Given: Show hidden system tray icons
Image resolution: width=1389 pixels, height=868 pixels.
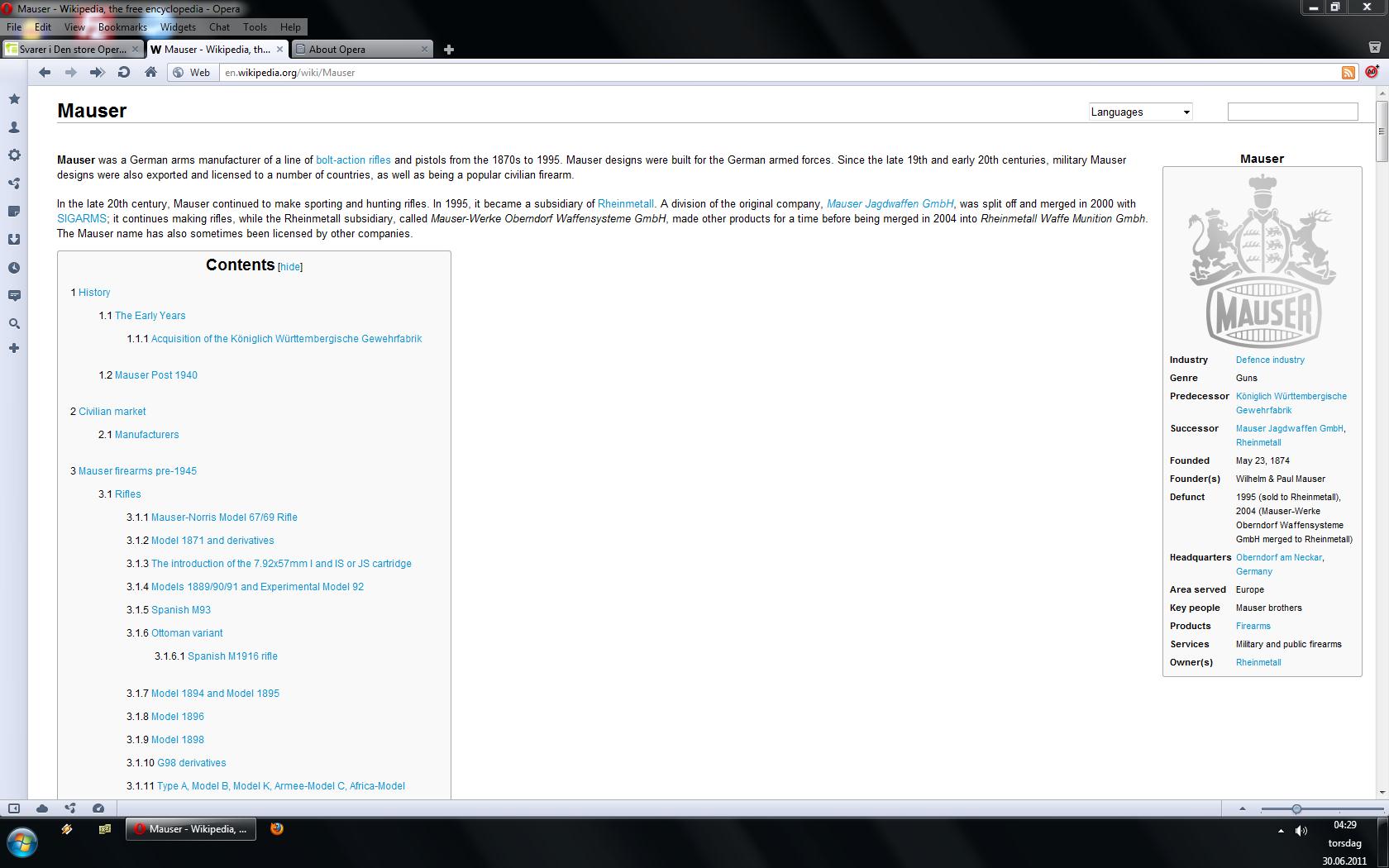Looking at the screenshot, I should pos(1281,831).
